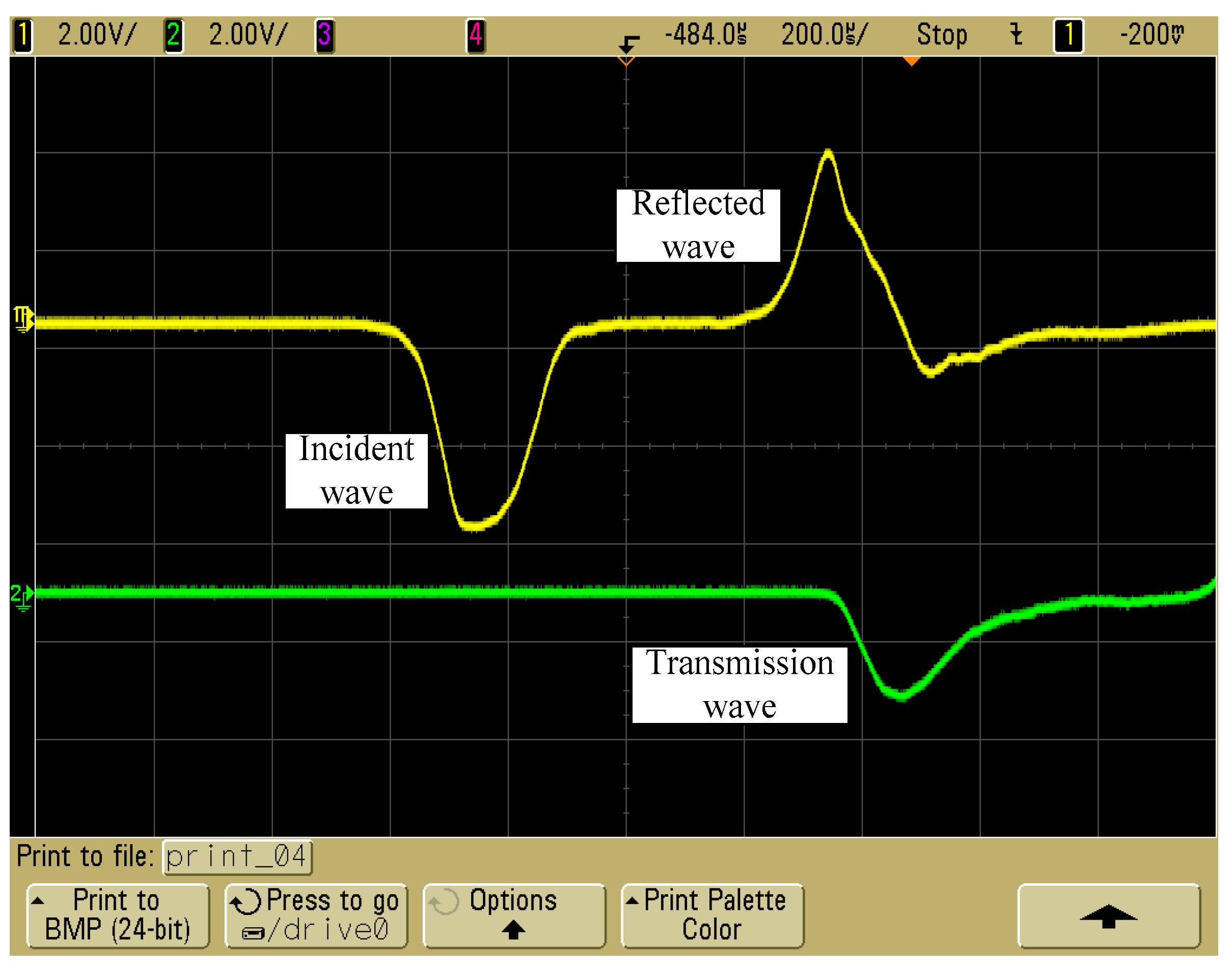Click channel 1 ground level marker
This screenshot has width=1232, height=969.
(x=23, y=318)
